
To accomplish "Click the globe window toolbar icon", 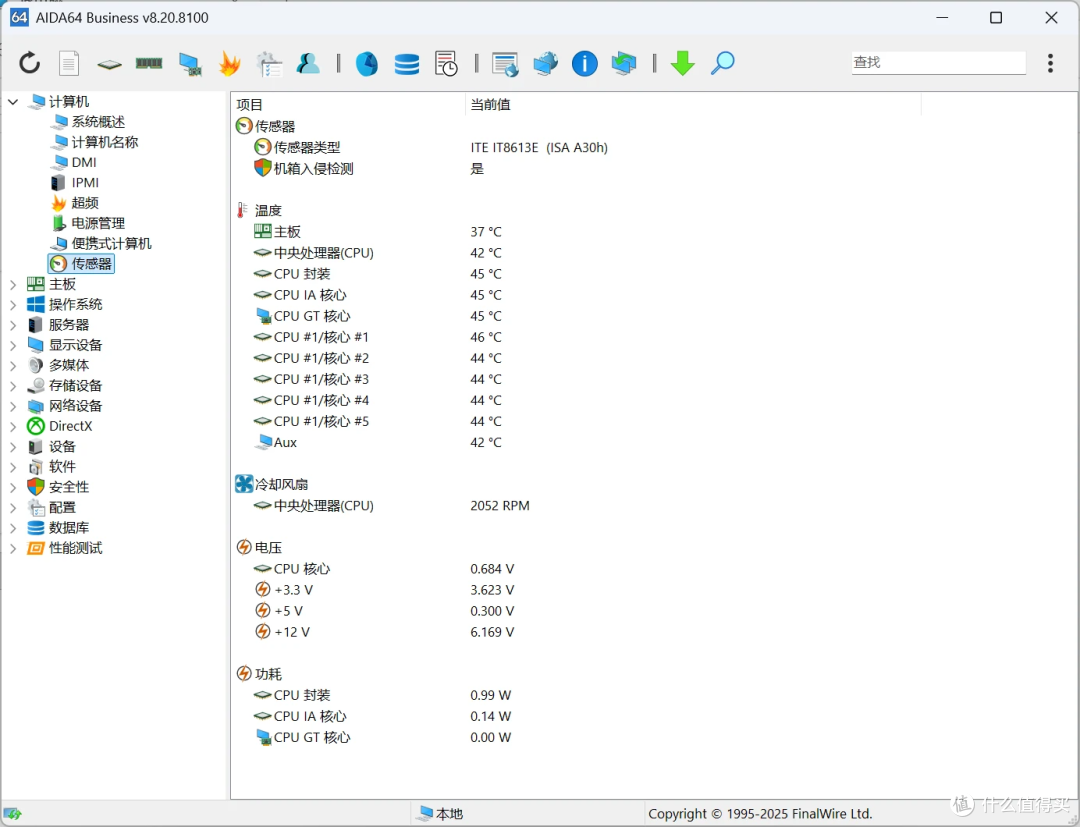I will click(505, 64).
